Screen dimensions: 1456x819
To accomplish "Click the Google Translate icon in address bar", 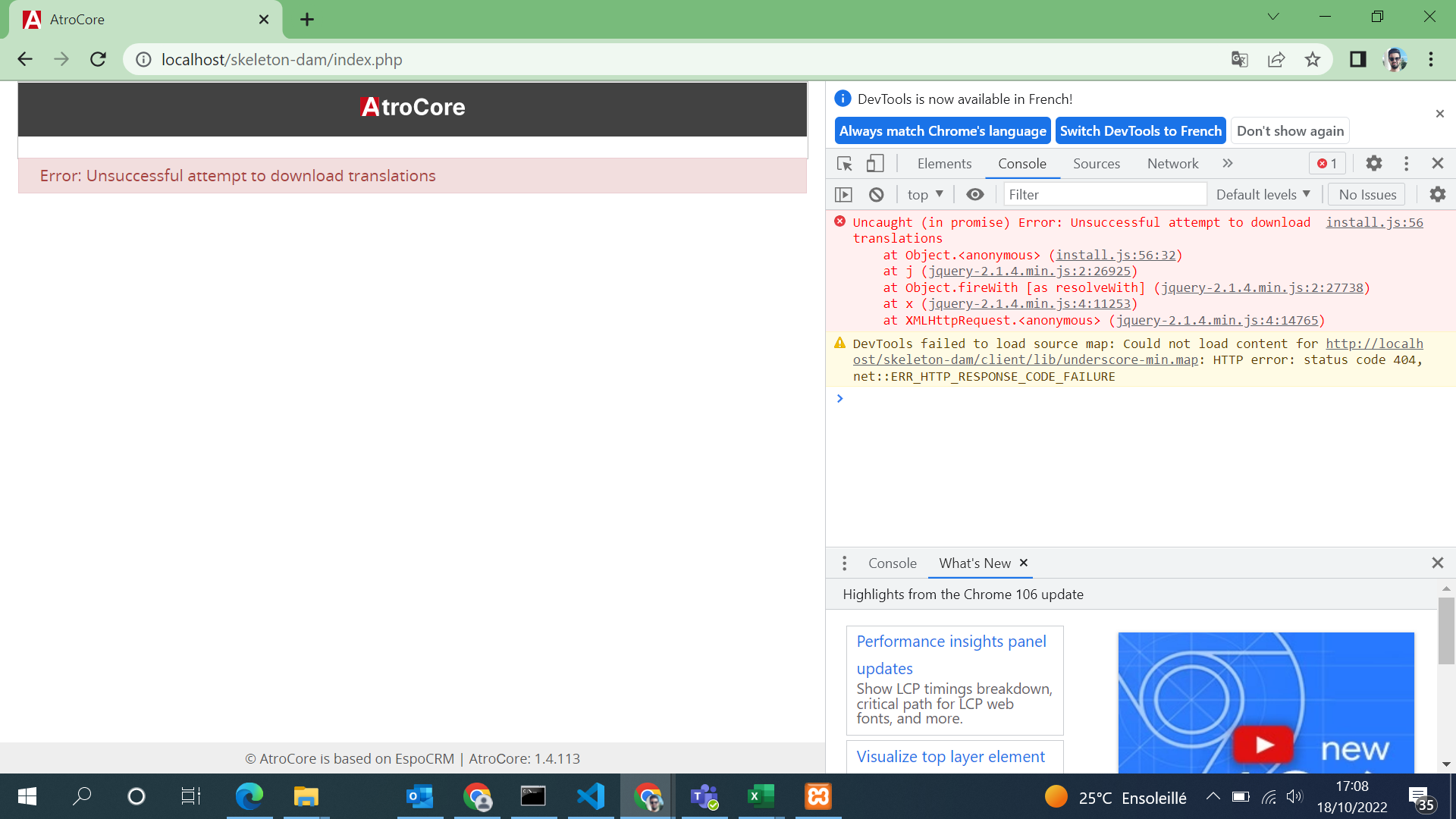I will pos(1239,59).
